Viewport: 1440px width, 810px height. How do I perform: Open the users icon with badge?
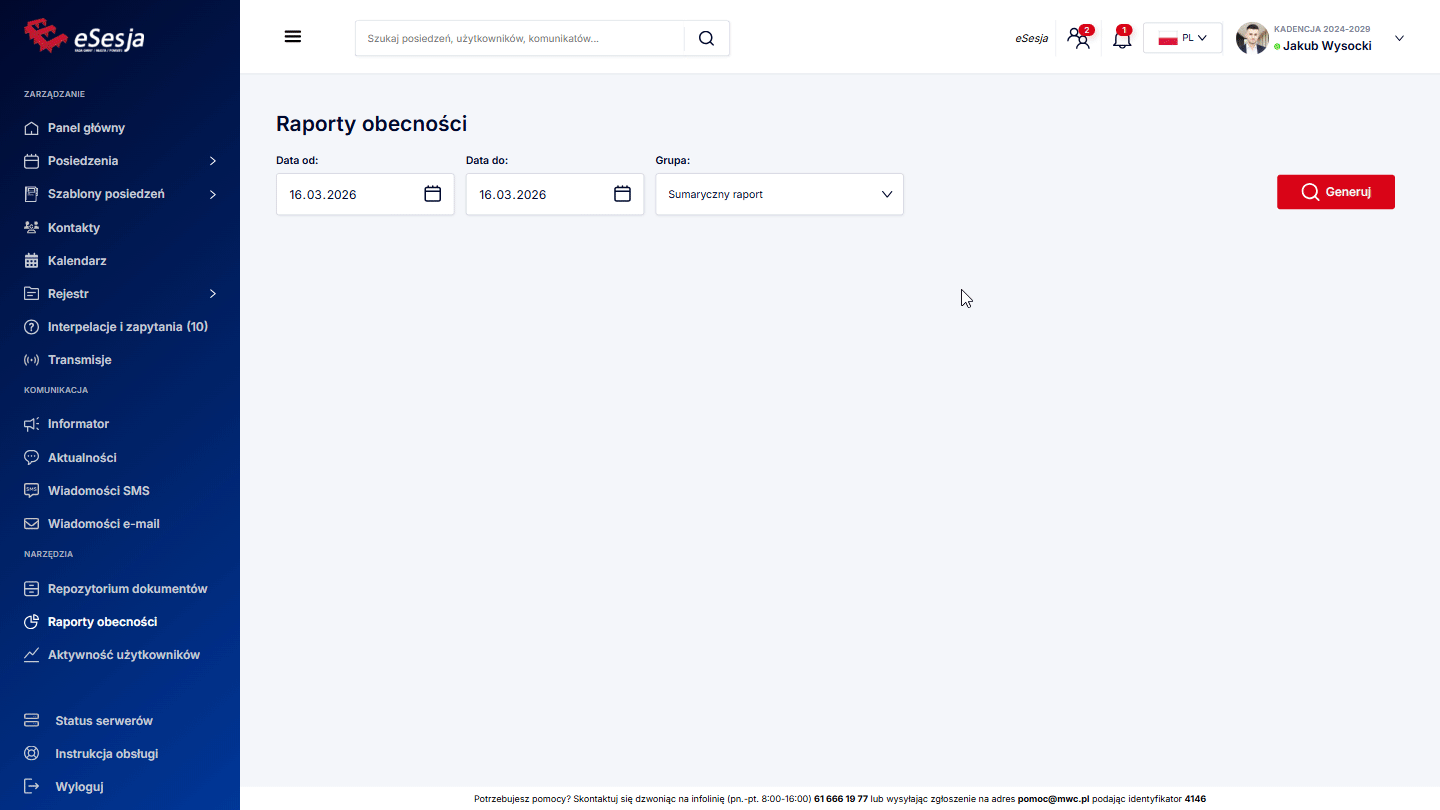(1078, 39)
